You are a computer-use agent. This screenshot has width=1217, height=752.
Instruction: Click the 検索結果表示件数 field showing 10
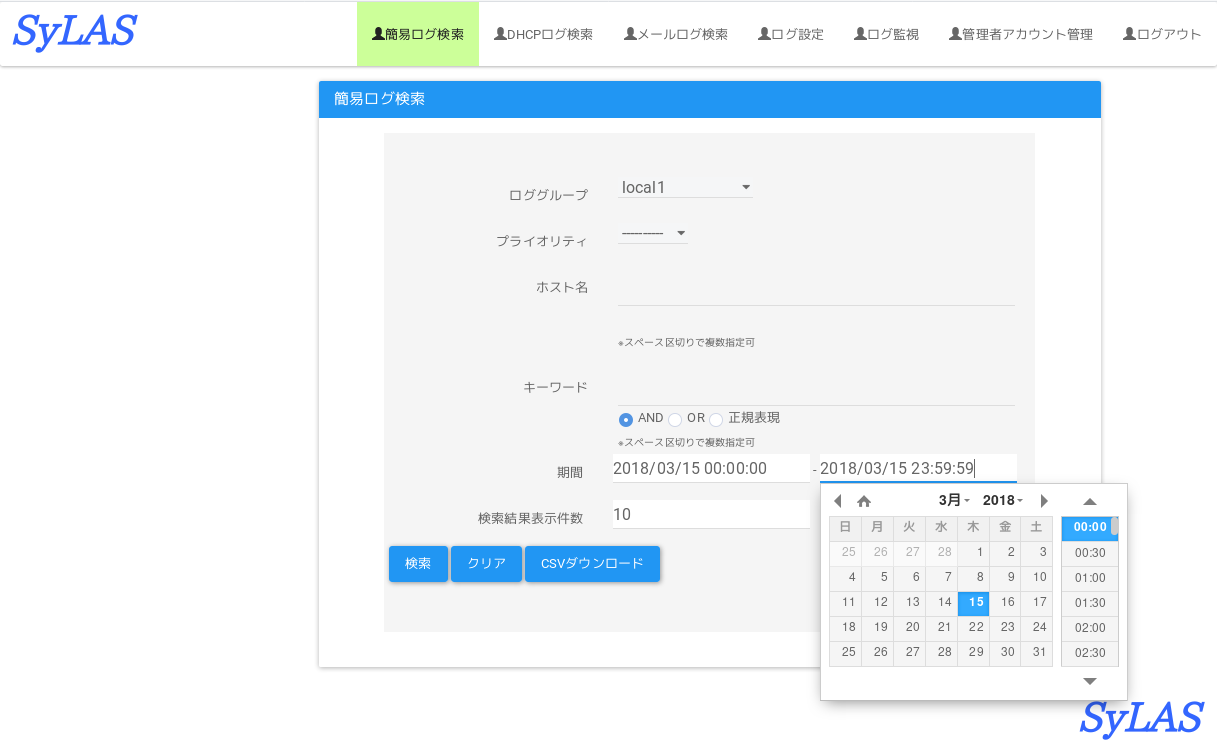(x=711, y=515)
